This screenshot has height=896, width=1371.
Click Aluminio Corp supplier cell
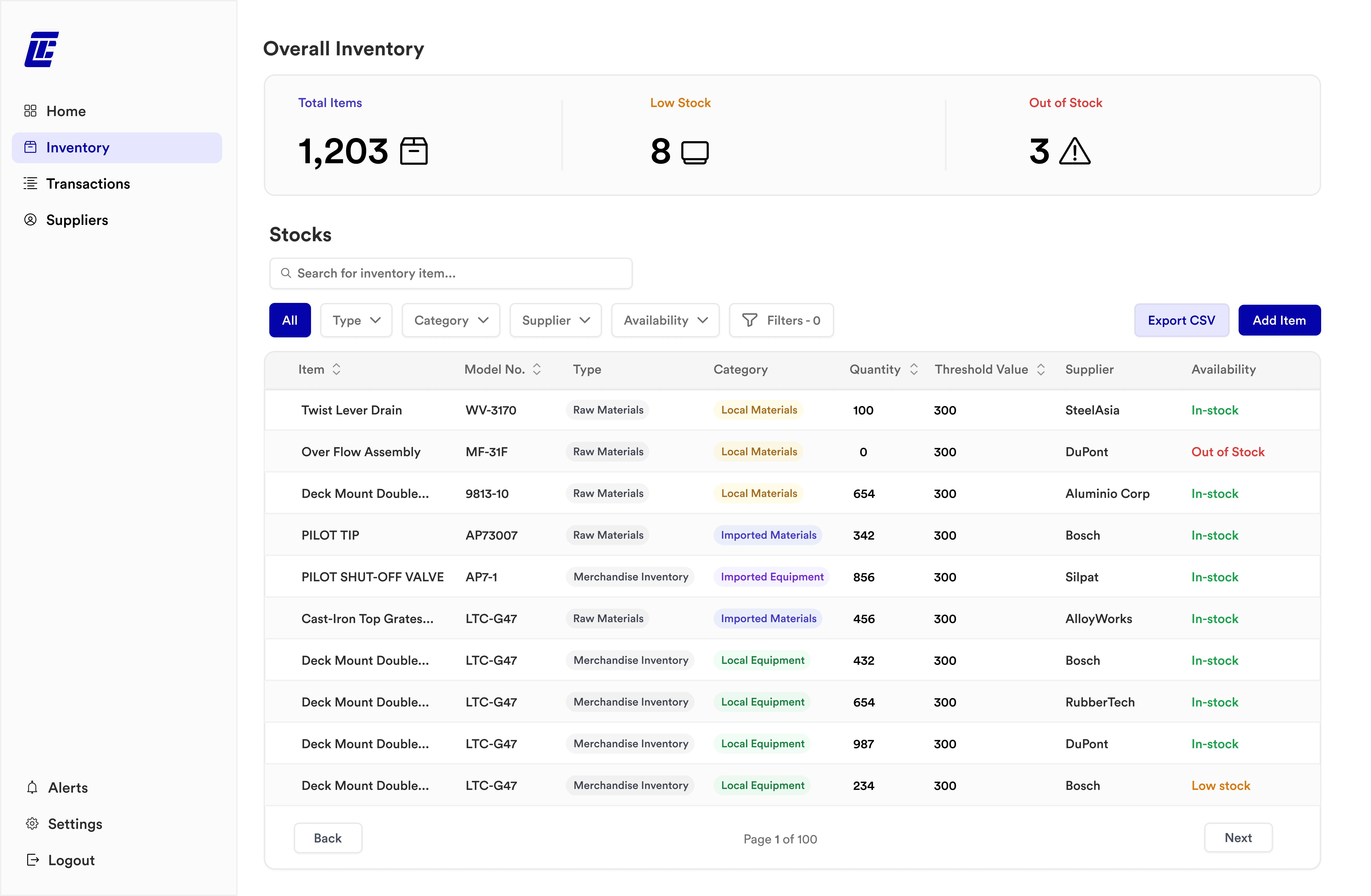click(1107, 494)
